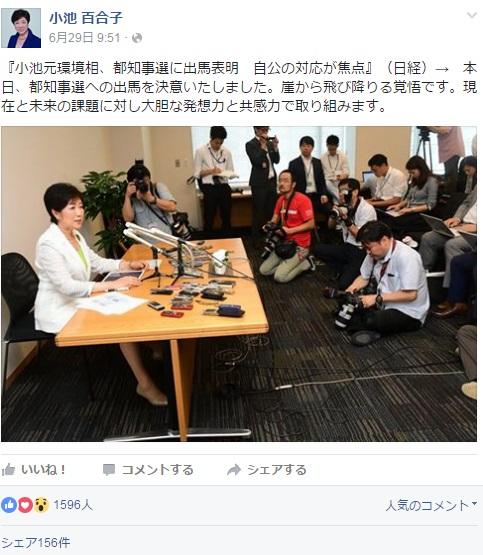Click the speech bubble comment icon
The width and height of the screenshot is (483, 555).
[x=109, y=470]
